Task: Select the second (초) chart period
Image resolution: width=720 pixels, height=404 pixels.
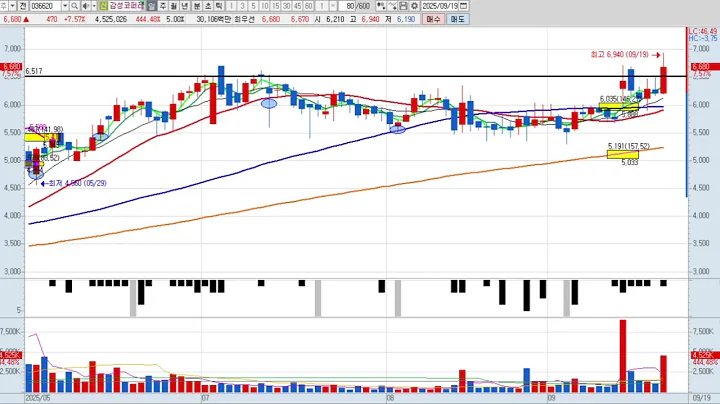Action: coord(208,6)
